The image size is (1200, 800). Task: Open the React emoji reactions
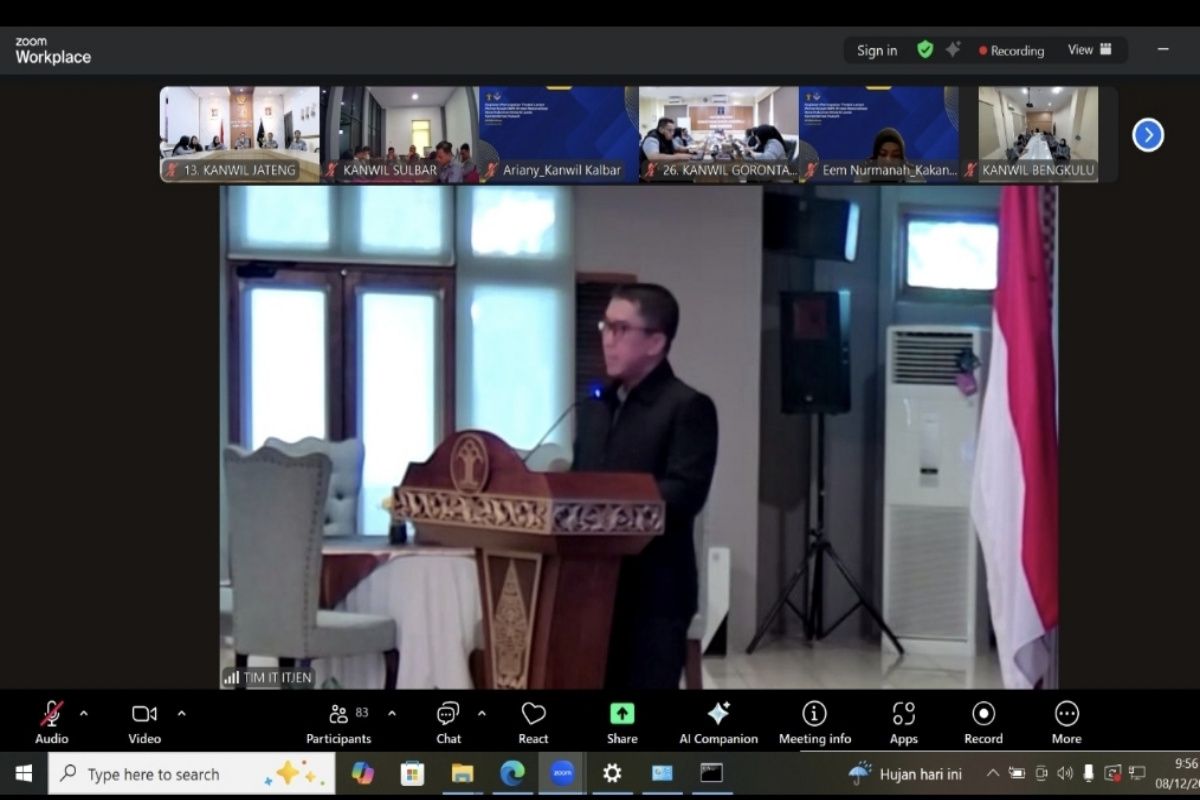click(x=533, y=722)
